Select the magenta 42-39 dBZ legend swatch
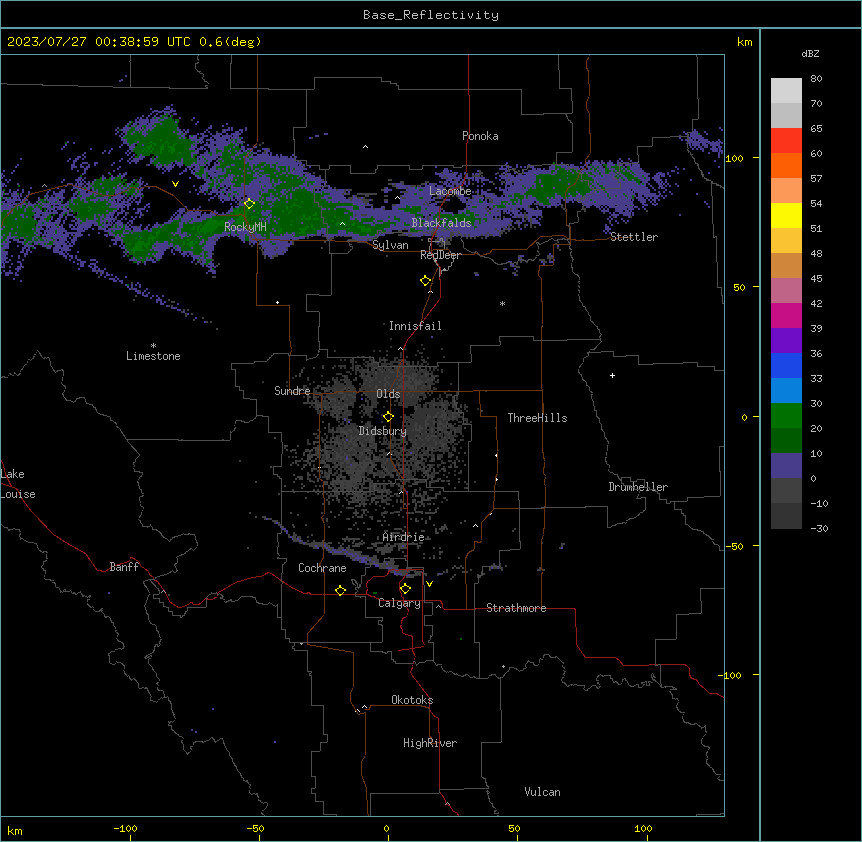This screenshot has height=842, width=862. pos(786,315)
